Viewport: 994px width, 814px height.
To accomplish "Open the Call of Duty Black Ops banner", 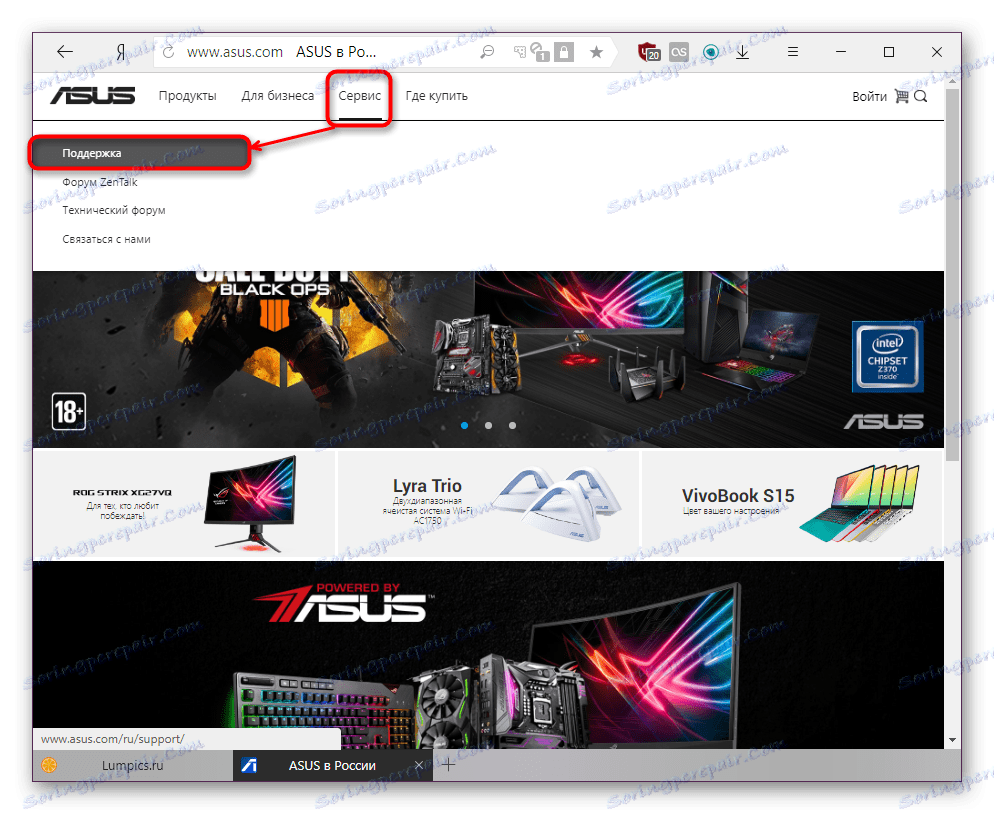I will (488, 359).
